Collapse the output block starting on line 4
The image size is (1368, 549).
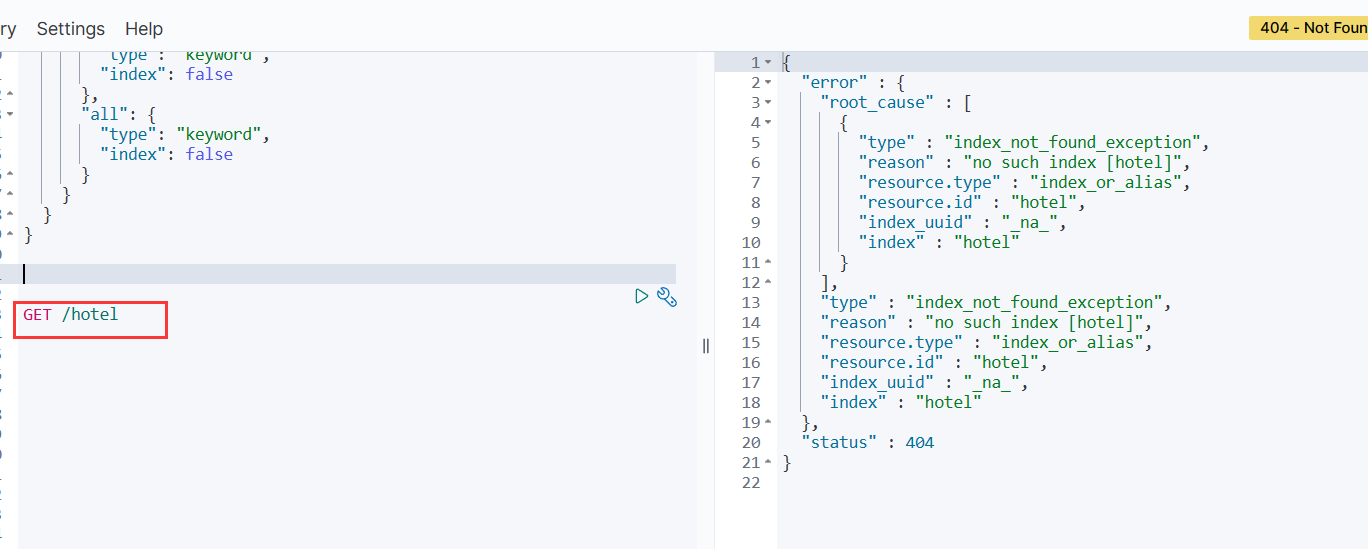pyautogui.click(x=768, y=123)
